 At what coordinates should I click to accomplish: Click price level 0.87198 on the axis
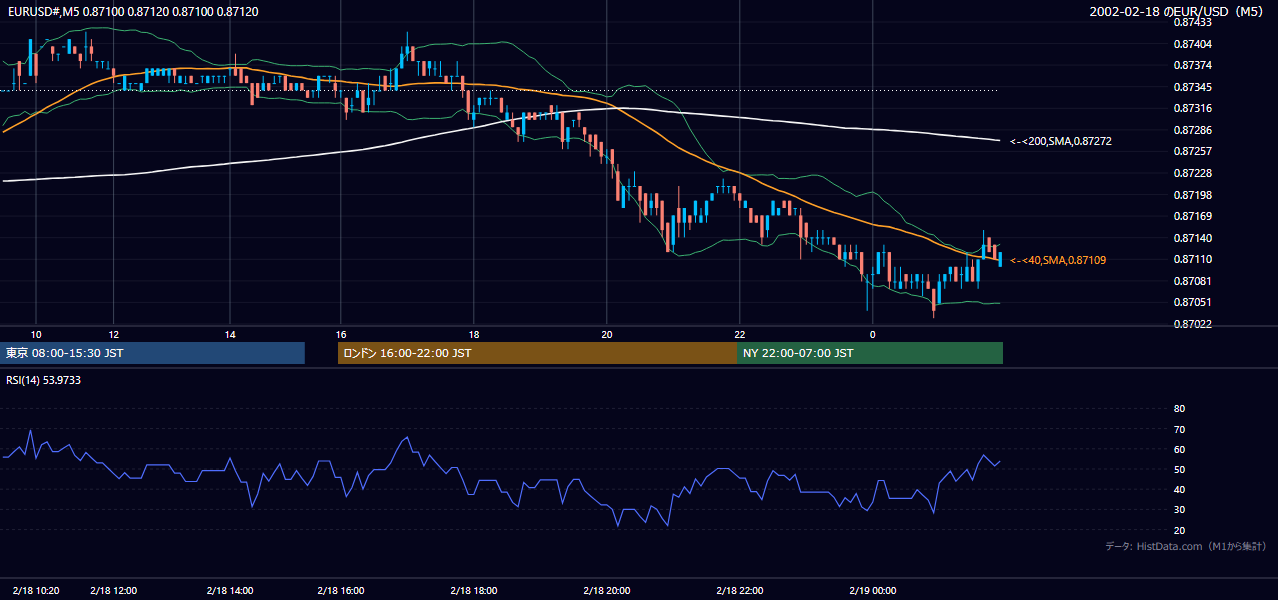[x=1192, y=195]
